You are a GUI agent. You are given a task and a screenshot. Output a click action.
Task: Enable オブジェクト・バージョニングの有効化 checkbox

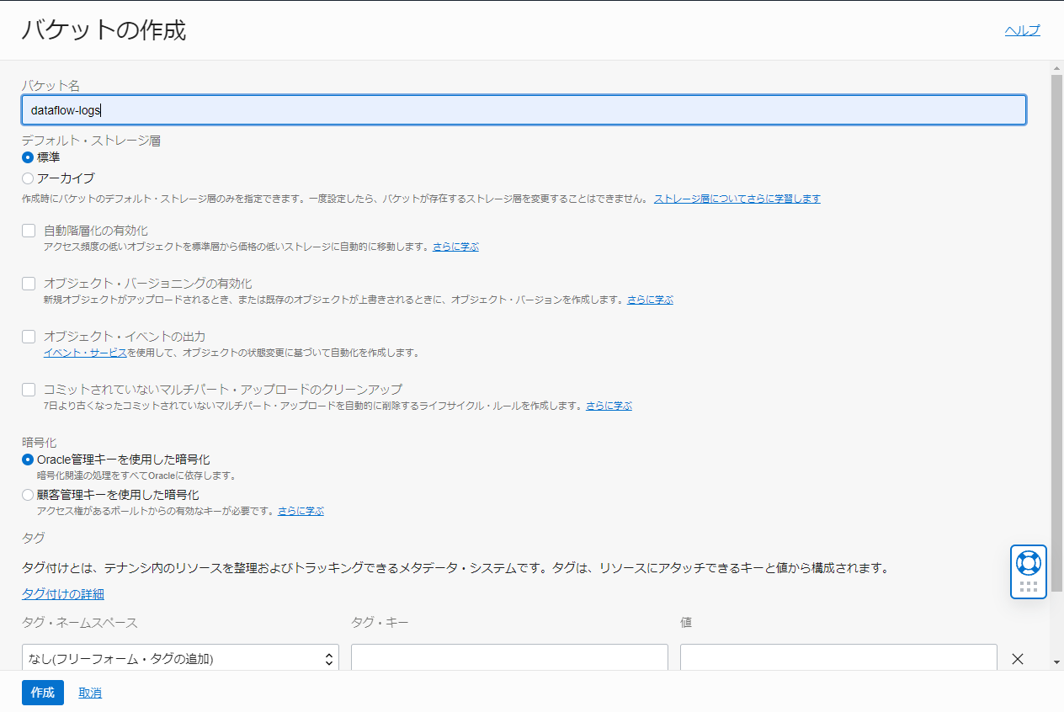click(x=29, y=284)
